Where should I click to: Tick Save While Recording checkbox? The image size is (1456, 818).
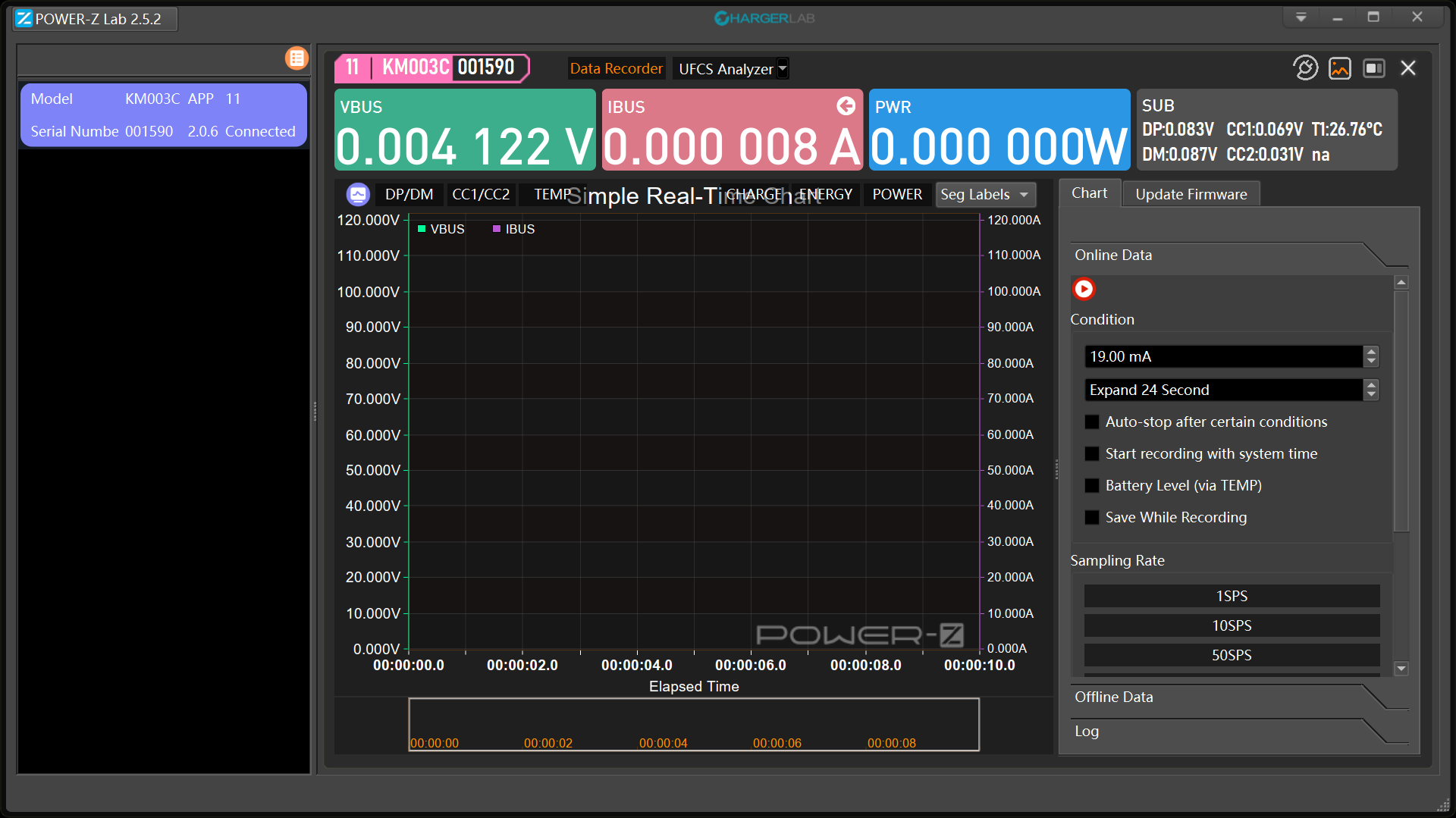[1092, 518]
